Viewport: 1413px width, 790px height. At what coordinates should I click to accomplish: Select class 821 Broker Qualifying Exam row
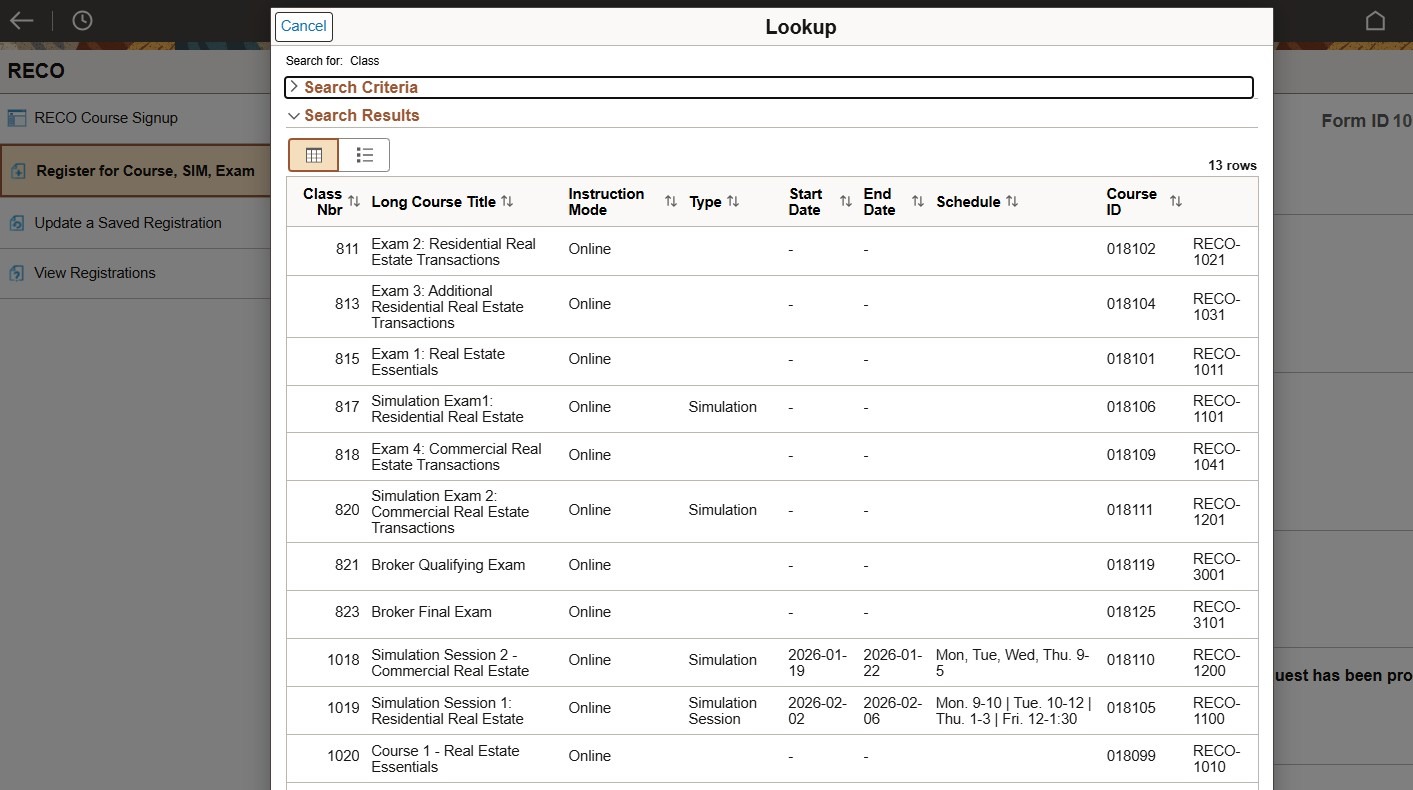[447, 565]
